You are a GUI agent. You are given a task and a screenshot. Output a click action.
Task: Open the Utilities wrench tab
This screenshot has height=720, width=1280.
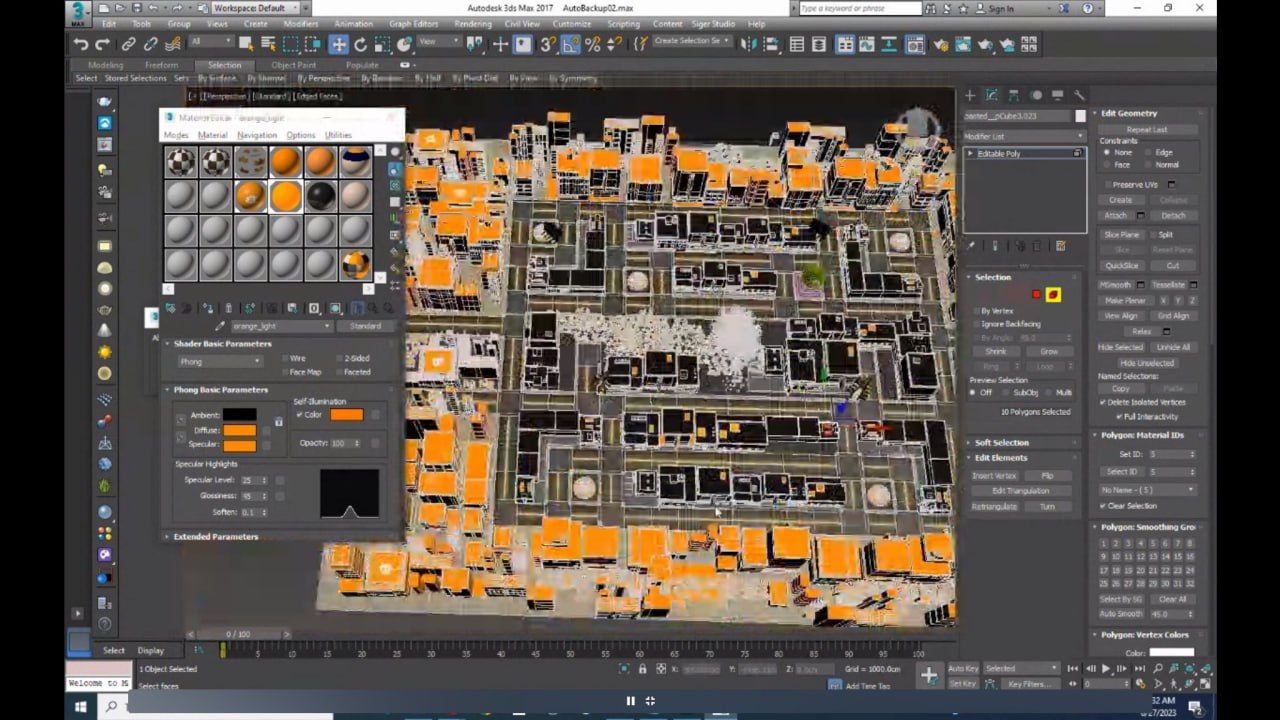1080,95
